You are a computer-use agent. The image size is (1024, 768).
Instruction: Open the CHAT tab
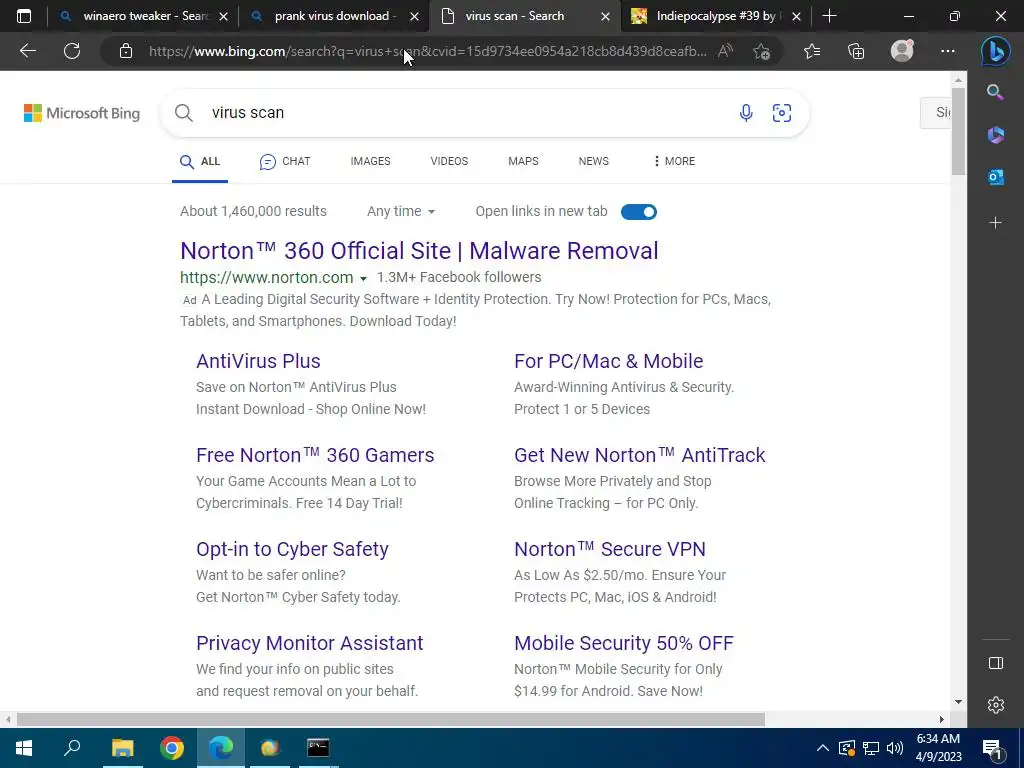285,161
